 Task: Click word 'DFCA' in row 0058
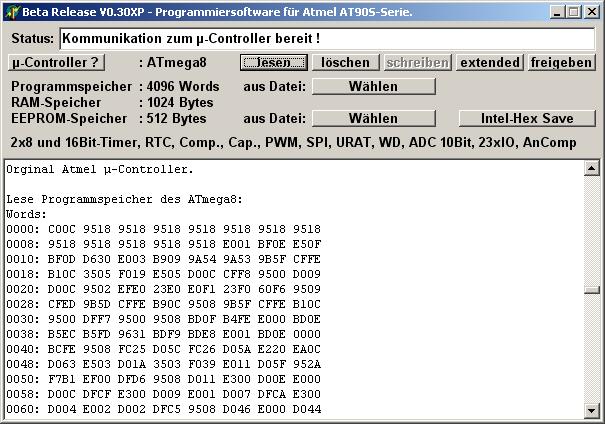272,395
